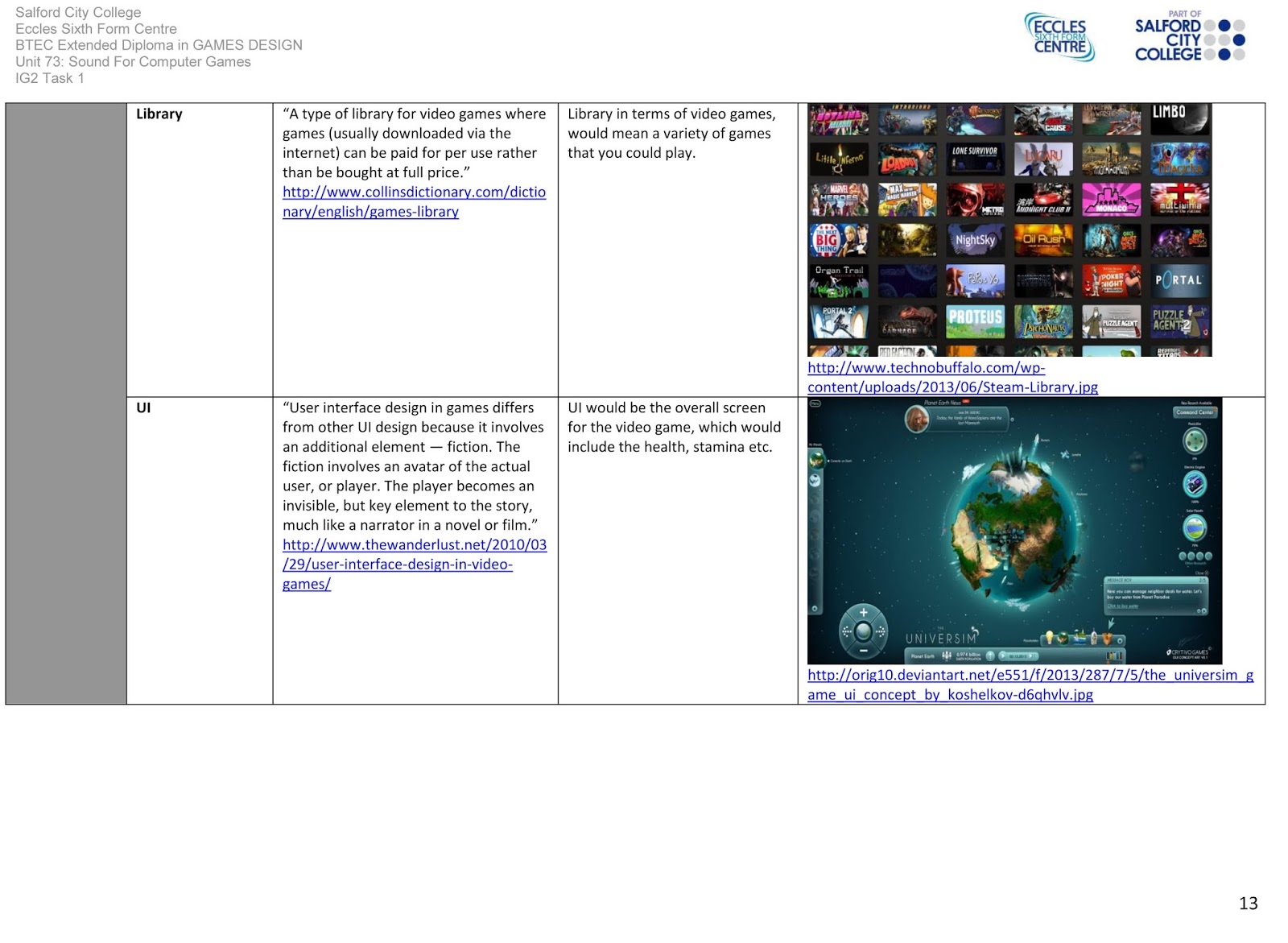This screenshot has width=1288, height=943.
Task: Select the pink Monaco game tile
Action: [1111, 200]
